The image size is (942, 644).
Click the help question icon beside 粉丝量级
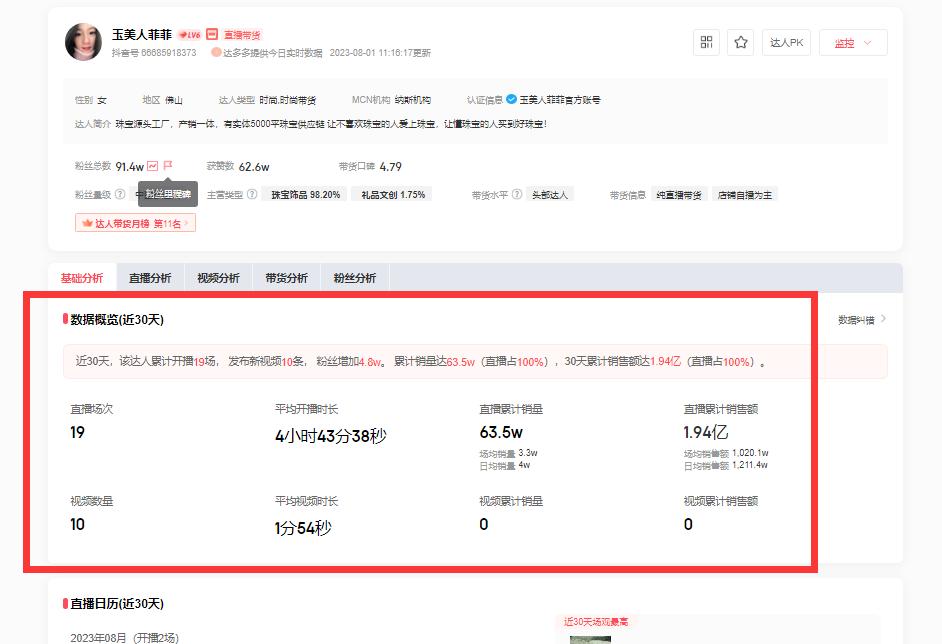point(119,194)
